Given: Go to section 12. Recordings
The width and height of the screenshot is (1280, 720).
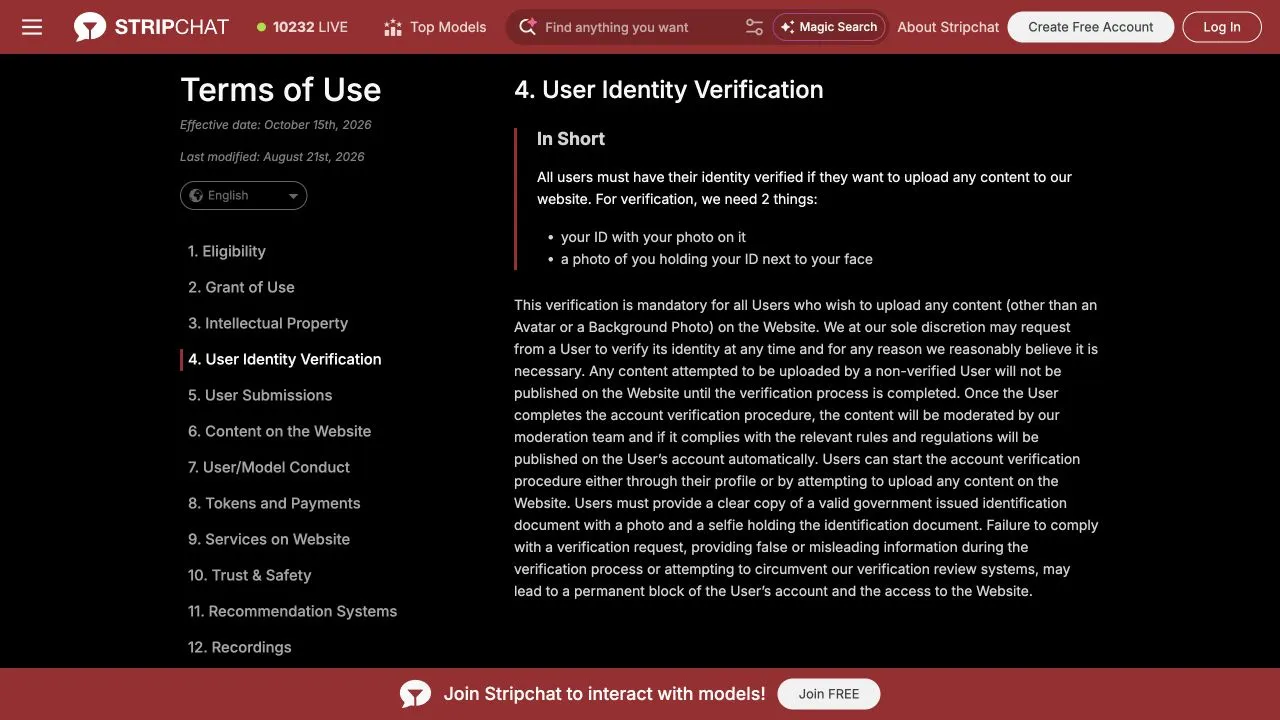Looking at the screenshot, I should click(240, 647).
